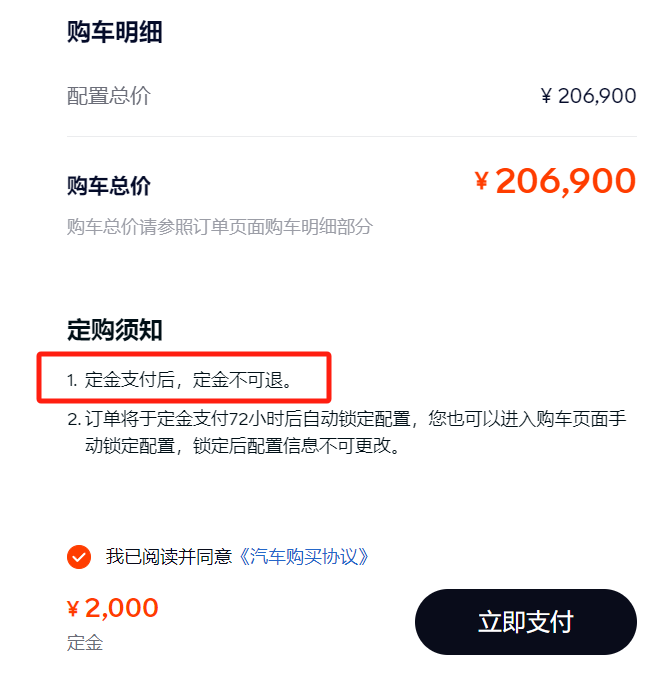Click the grey note 购车总价请参照订单页面购车明细部分

click(220, 227)
